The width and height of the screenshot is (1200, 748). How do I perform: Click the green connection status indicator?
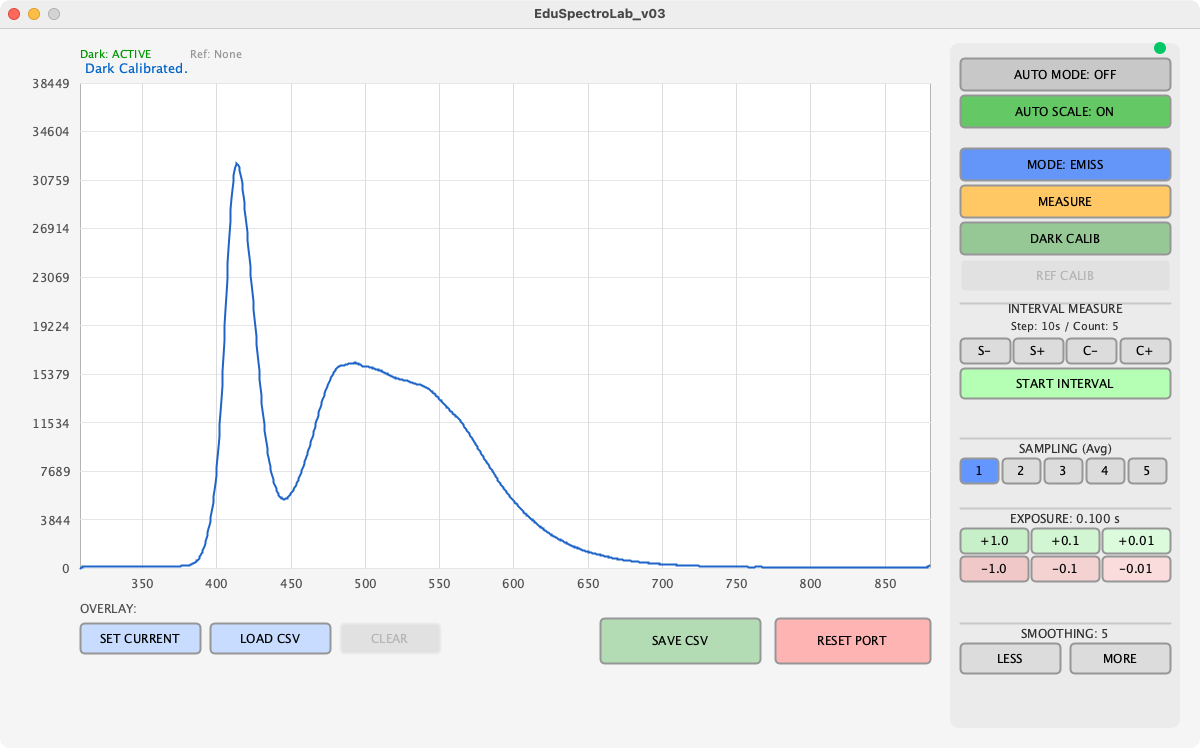pyautogui.click(x=1160, y=47)
